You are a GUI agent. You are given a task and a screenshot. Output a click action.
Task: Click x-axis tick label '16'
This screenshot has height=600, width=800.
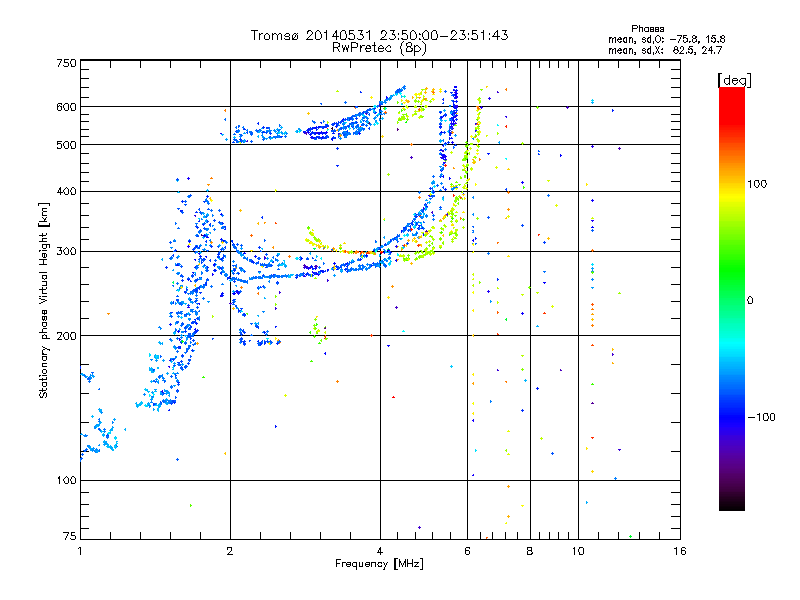coord(680,551)
